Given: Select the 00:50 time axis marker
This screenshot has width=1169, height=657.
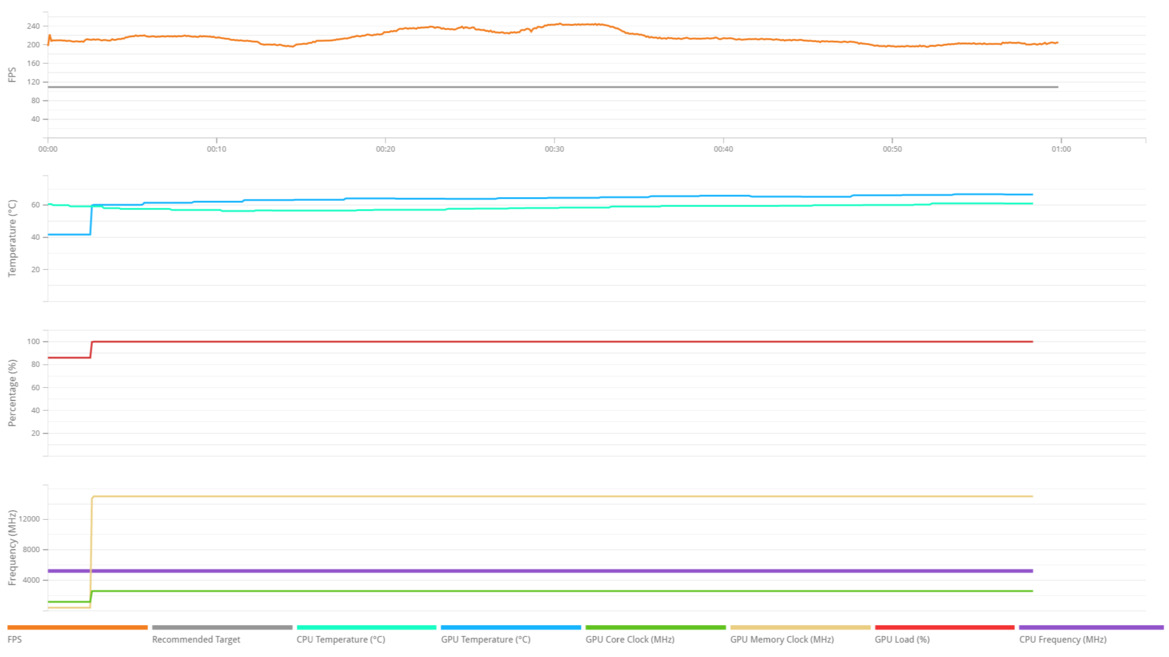Looking at the screenshot, I should (892, 149).
